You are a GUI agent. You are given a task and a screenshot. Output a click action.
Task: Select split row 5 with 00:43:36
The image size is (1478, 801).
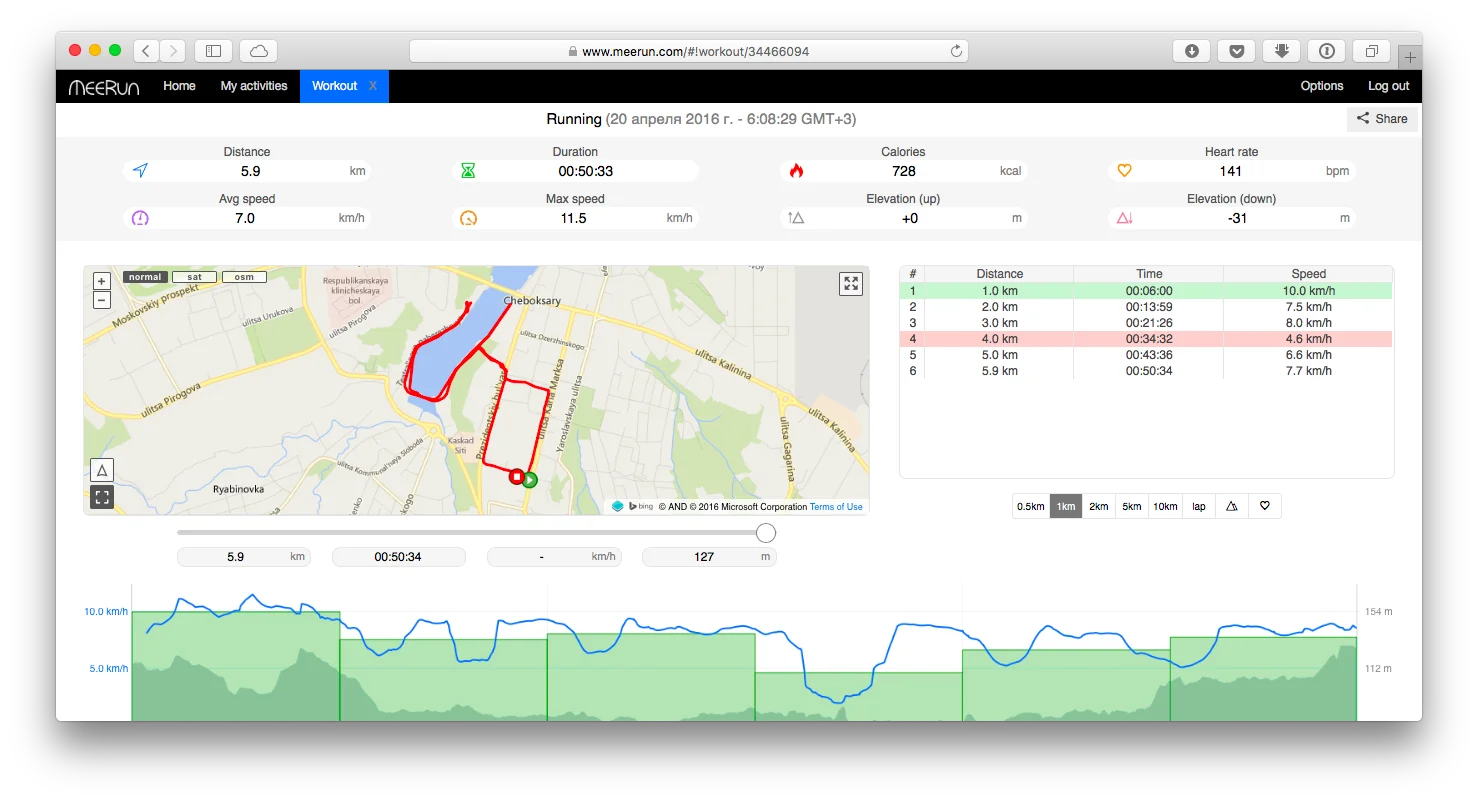pos(1146,355)
